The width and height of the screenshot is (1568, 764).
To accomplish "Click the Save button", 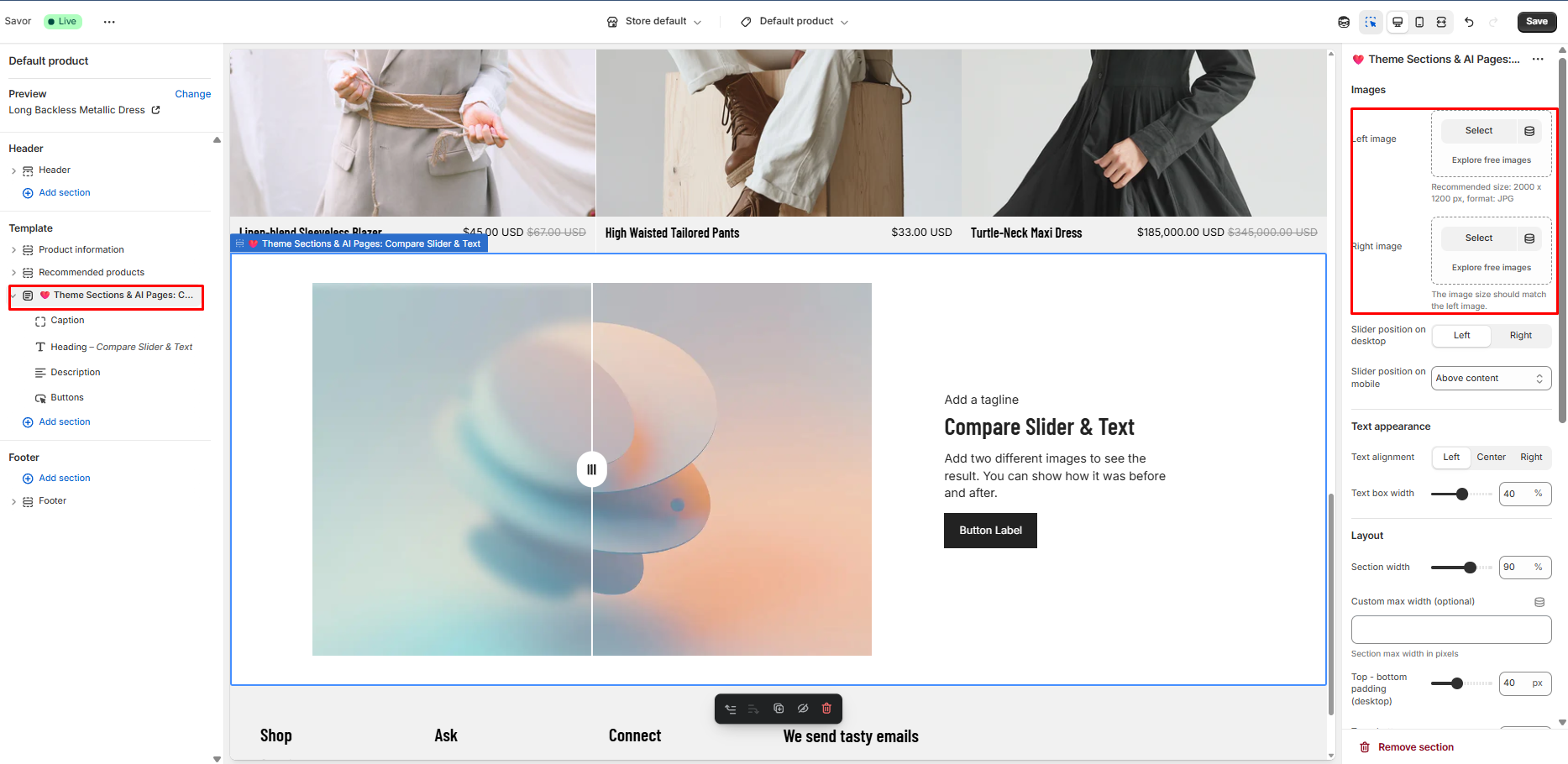I will point(1536,22).
